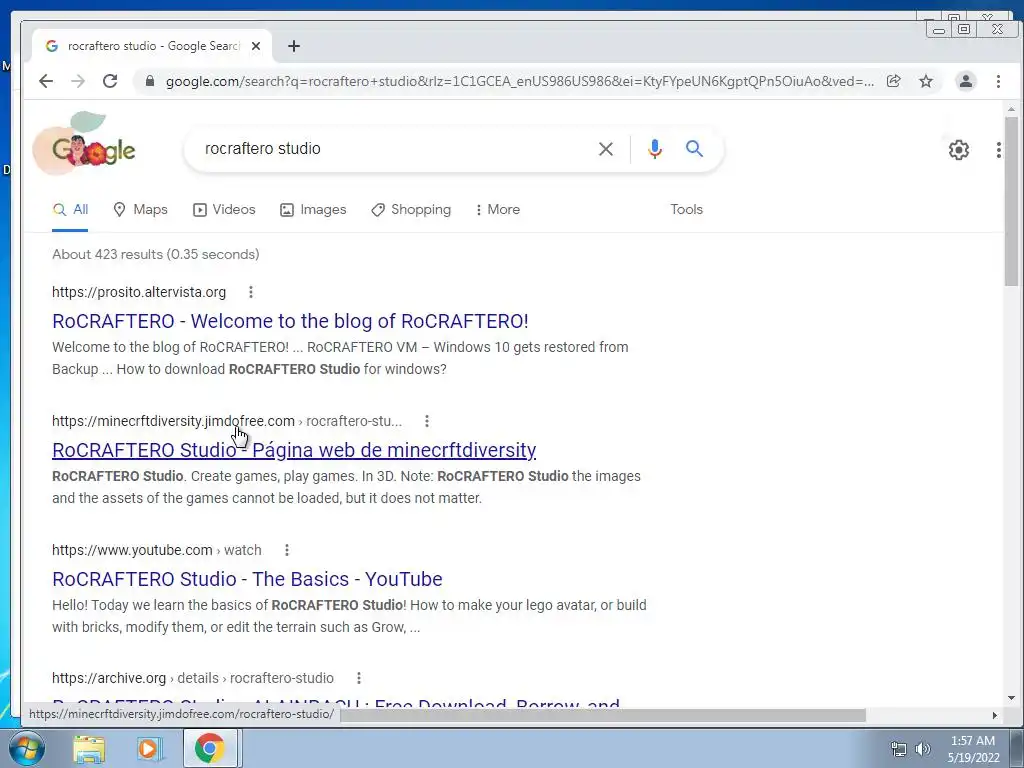Reload the current page
The width and height of the screenshot is (1024, 768).
point(110,81)
